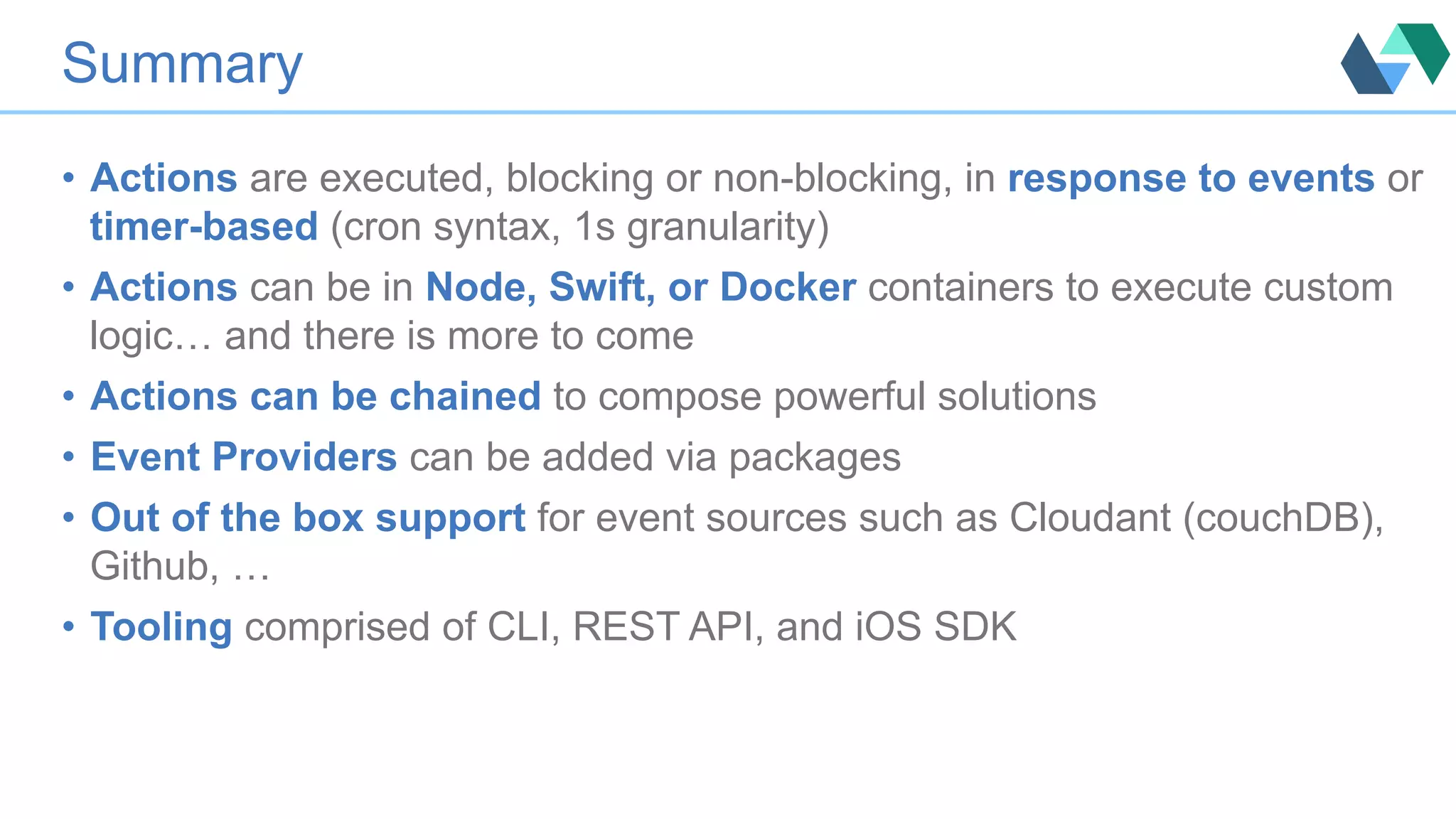Click the bold 'response to events' text
Image resolution: width=1456 pixels, height=819 pixels.
[1191, 178]
